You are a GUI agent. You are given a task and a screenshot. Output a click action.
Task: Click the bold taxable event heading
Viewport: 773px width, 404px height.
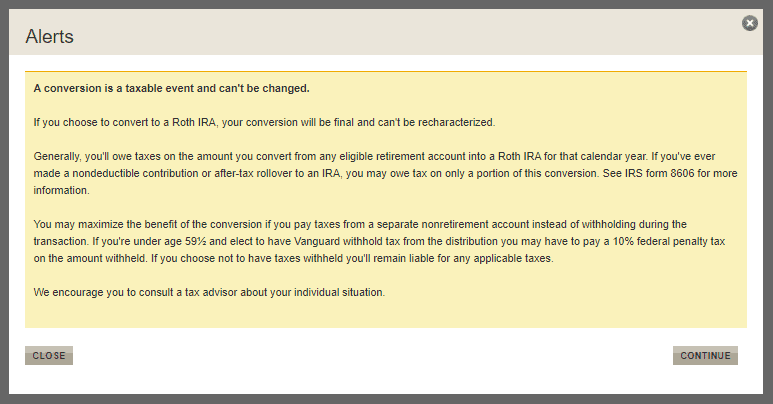[x=171, y=88]
